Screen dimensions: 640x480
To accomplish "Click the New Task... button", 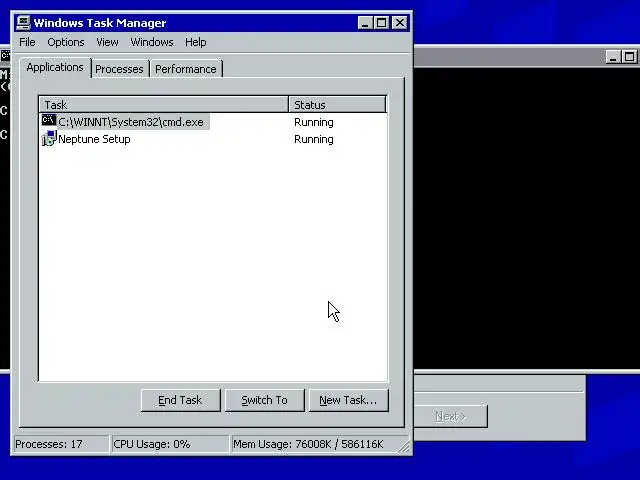I will click(x=348, y=400).
